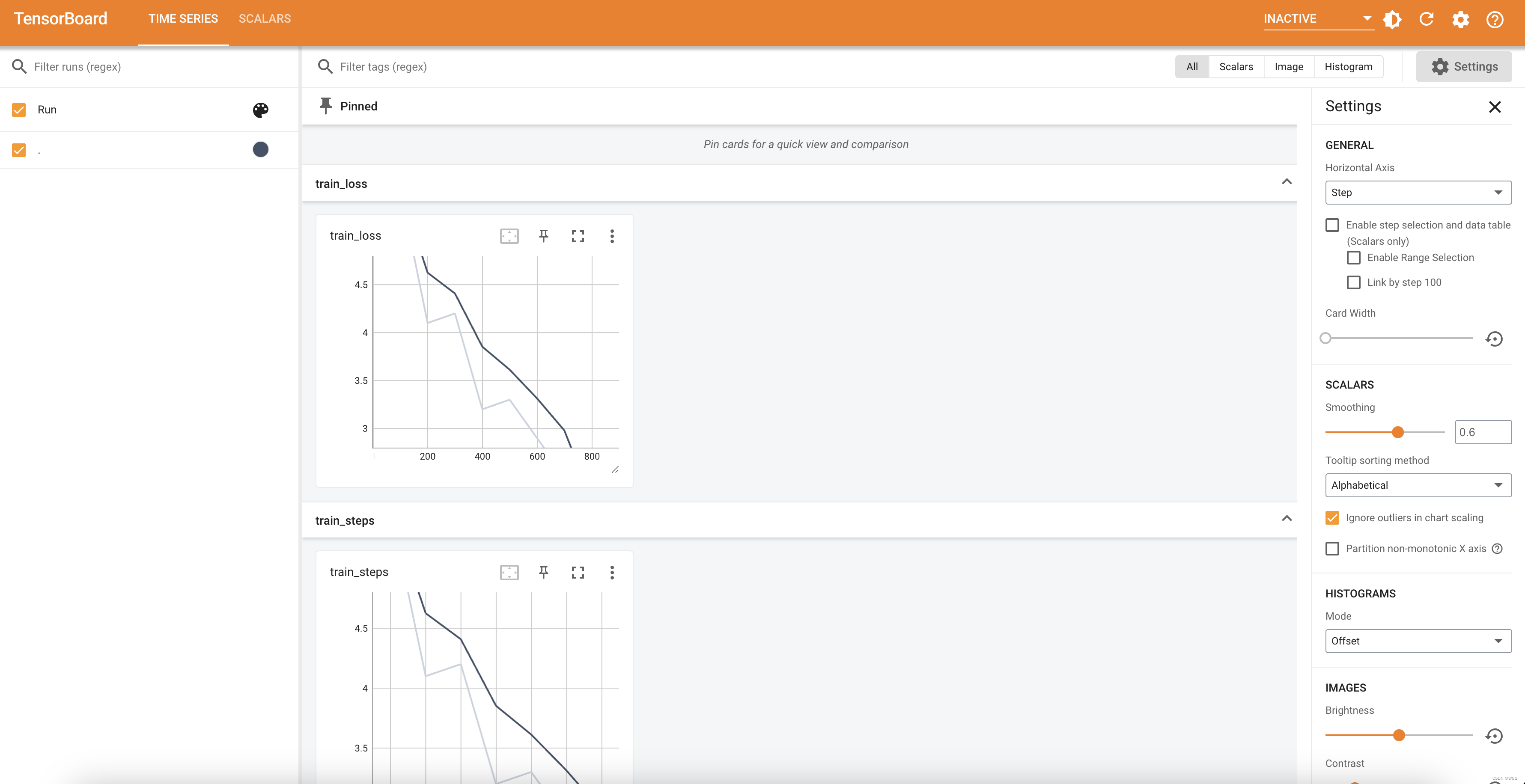
Task: Toggle dark mode theme icon in header
Action: coord(1392,20)
